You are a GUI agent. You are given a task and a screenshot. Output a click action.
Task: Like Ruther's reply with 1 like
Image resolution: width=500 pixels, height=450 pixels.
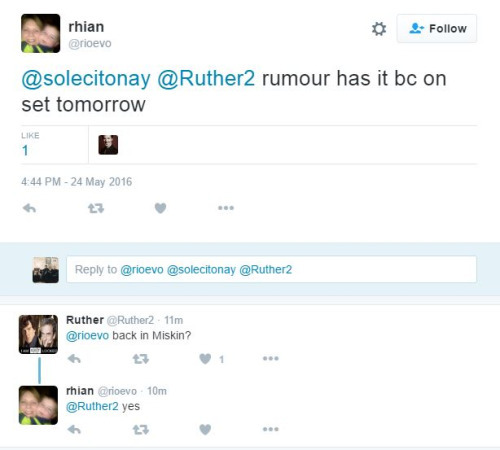[x=205, y=359]
